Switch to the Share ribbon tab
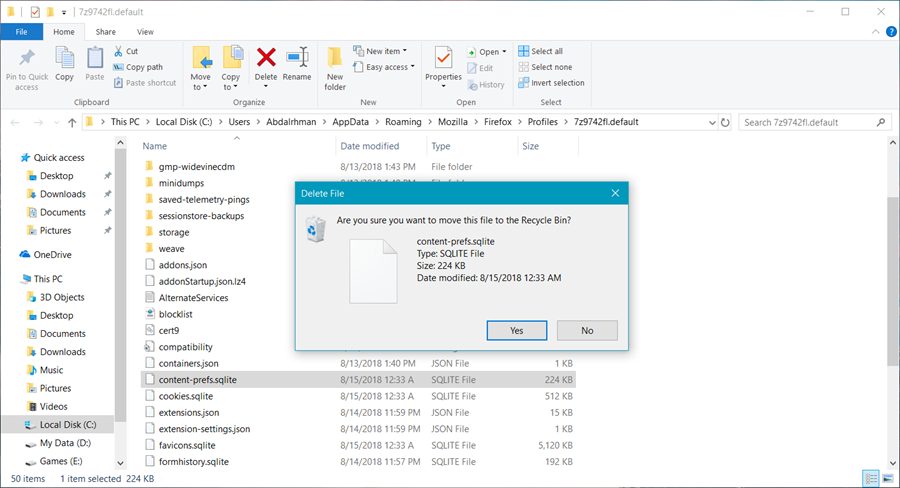900x488 pixels. (105, 32)
